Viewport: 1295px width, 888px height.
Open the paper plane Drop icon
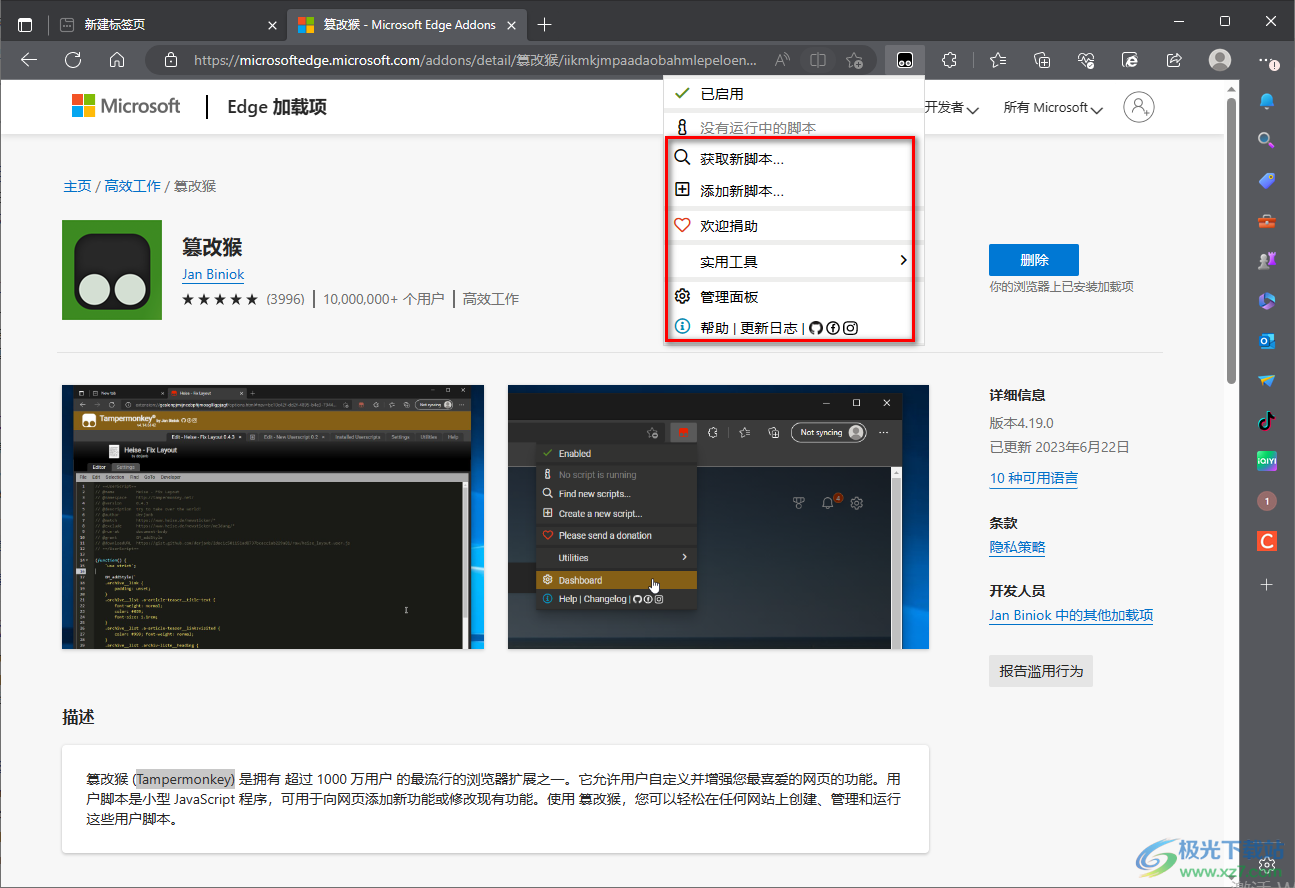click(x=1267, y=381)
